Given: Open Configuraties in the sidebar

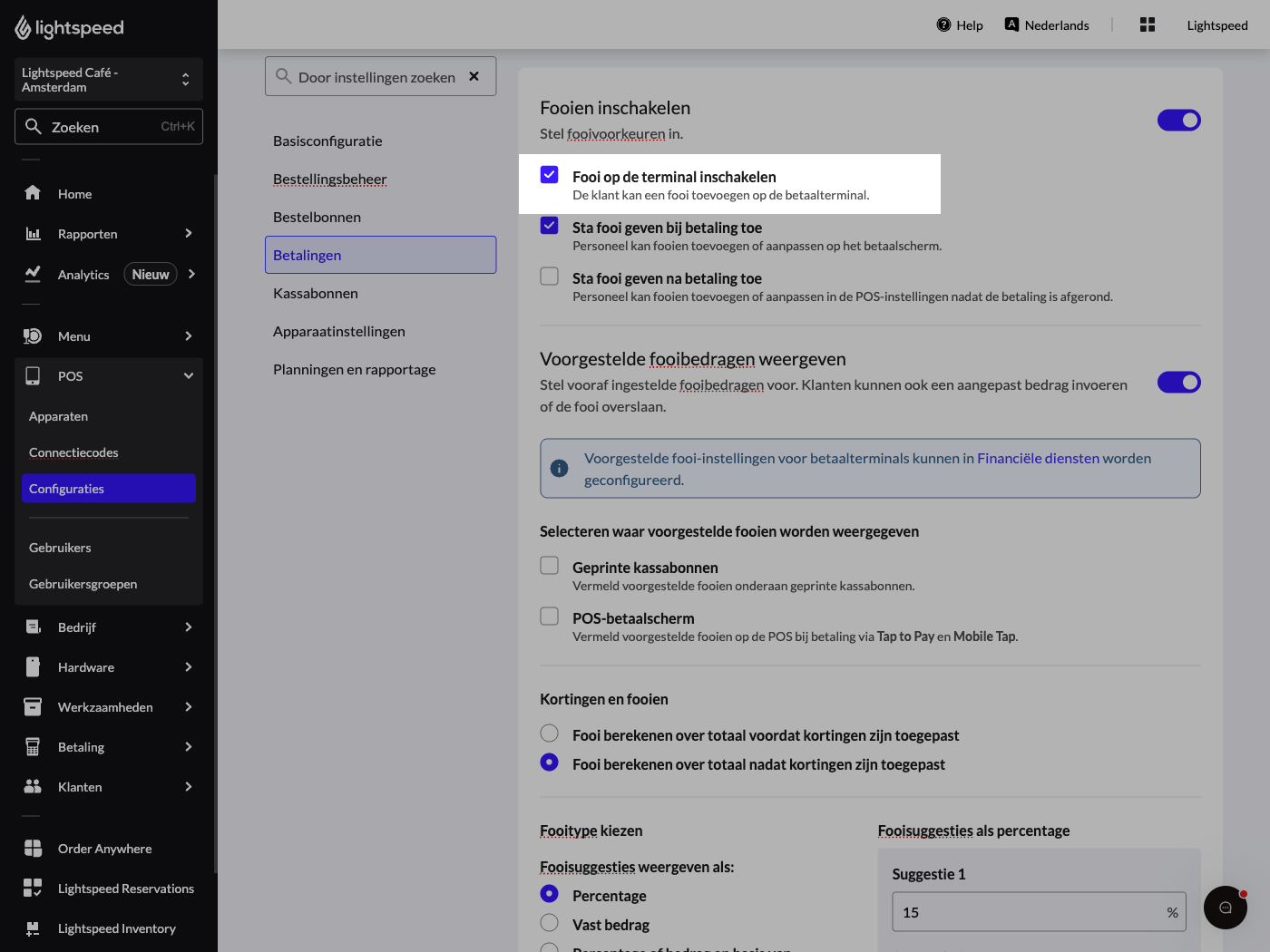Looking at the screenshot, I should [109, 489].
